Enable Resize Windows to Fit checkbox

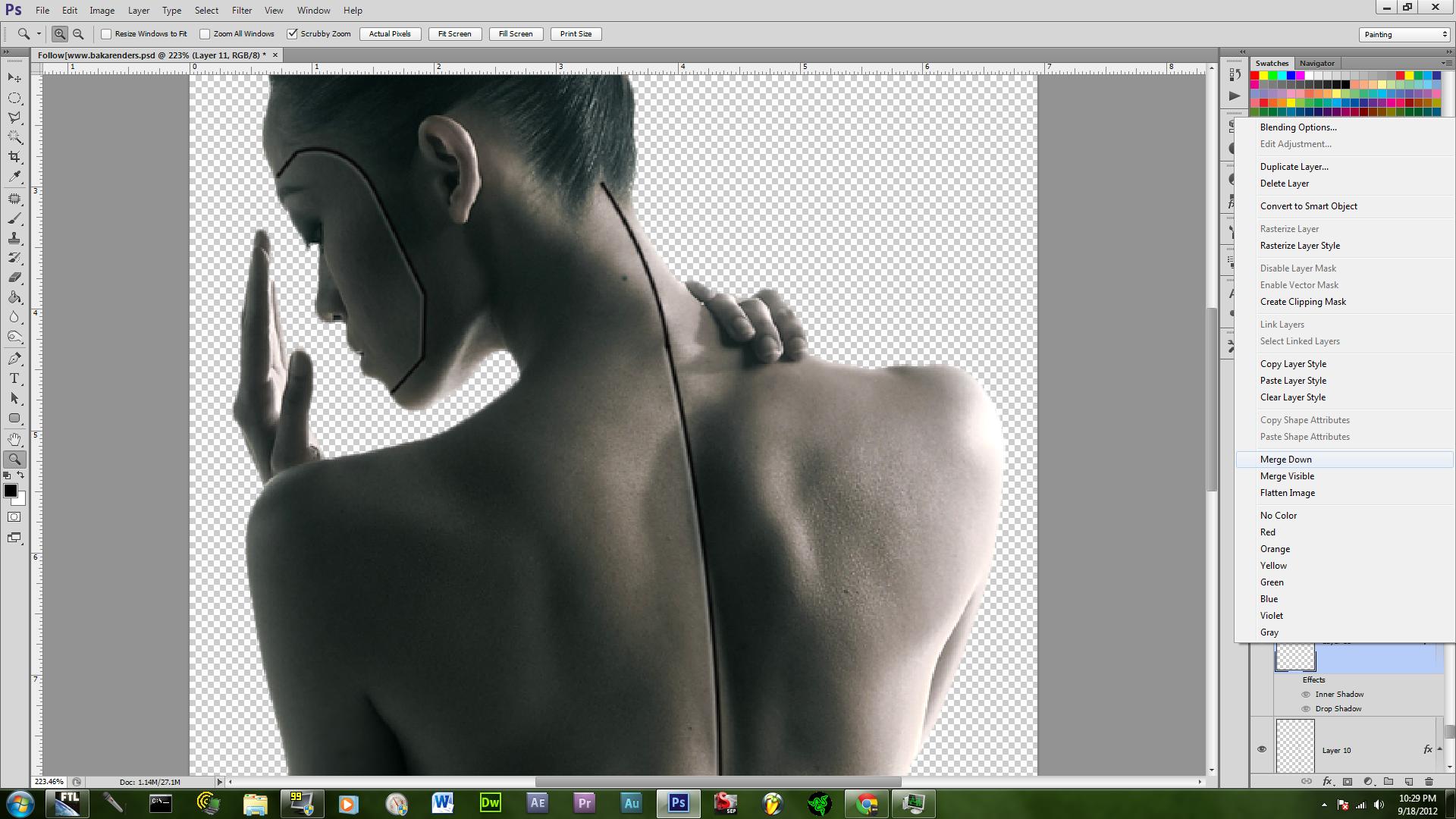click(x=106, y=34)
